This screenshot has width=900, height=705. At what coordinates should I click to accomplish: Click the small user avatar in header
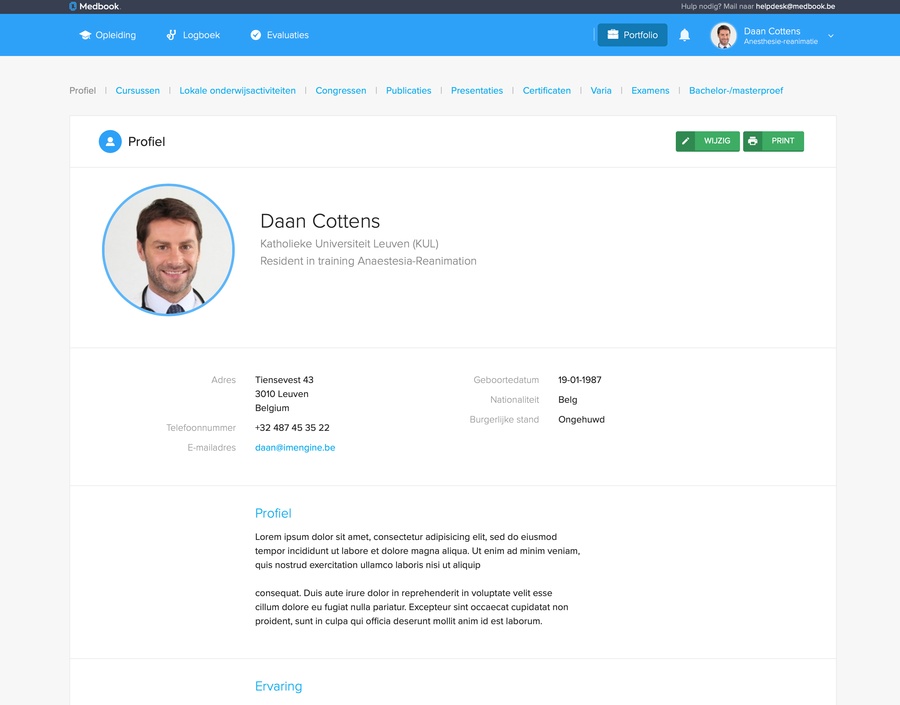tap(723, 36)
